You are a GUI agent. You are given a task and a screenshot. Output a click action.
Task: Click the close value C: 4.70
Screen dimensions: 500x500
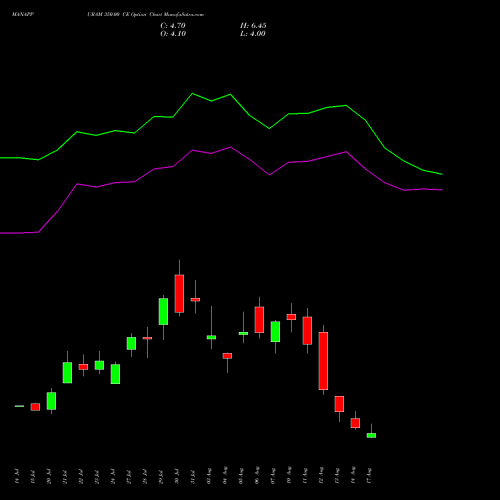(x=173, y=25)
